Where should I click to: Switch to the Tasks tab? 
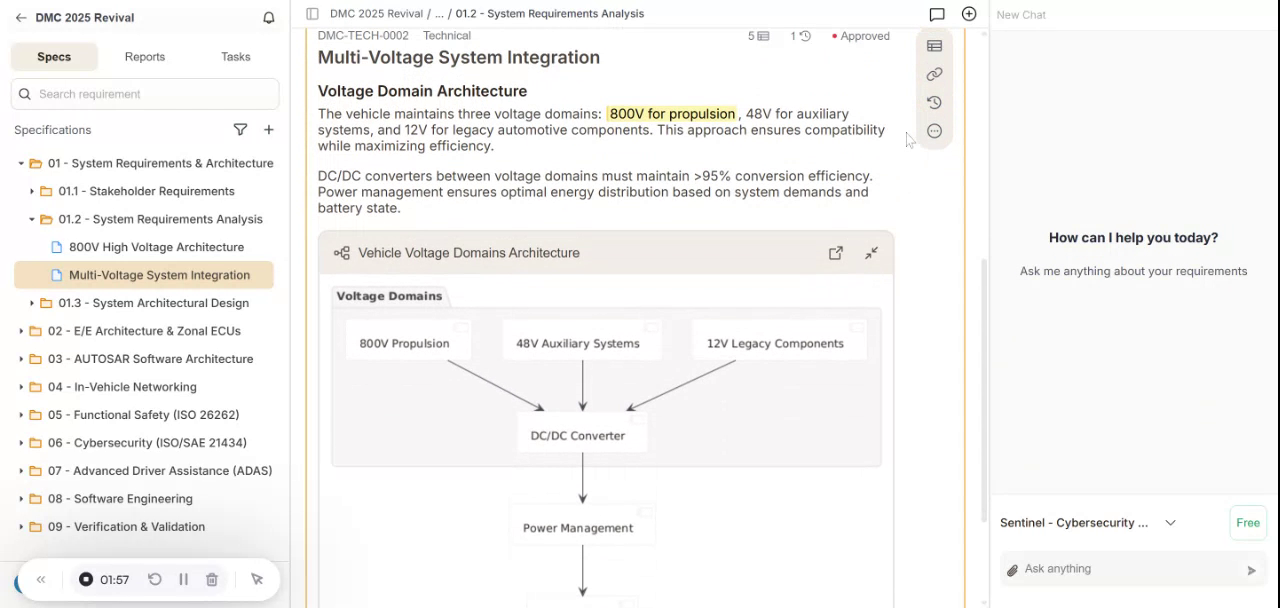(x=235, y=57)
